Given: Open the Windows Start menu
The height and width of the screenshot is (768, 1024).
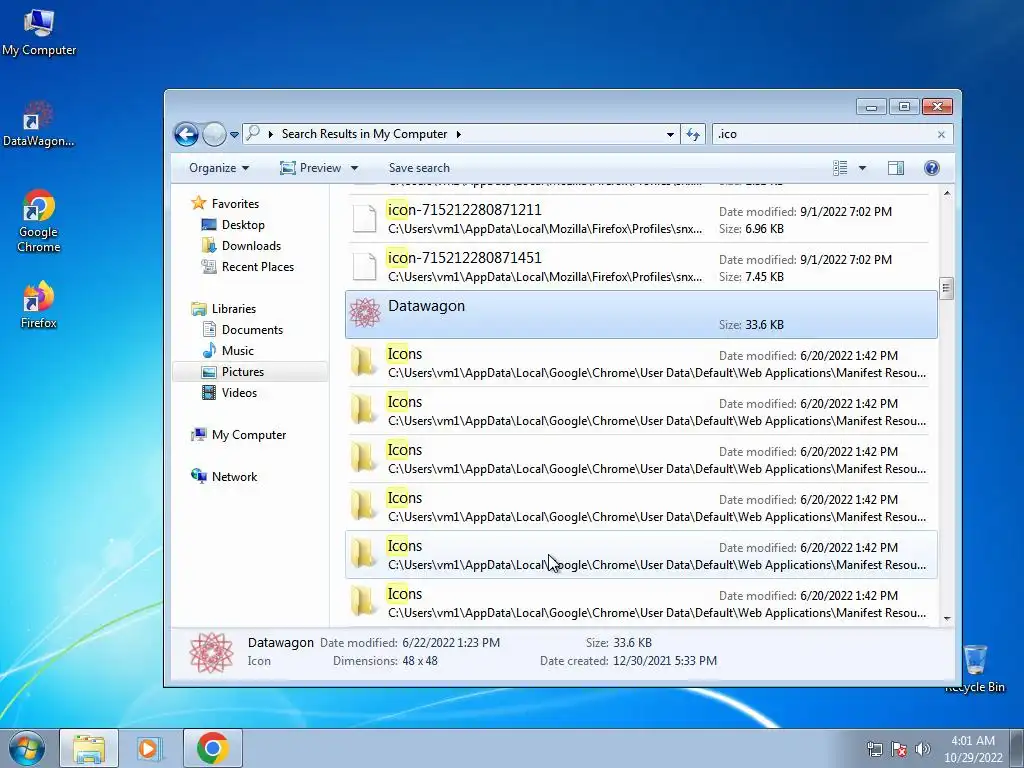Looking at the screenshot, I should point(27,748).
